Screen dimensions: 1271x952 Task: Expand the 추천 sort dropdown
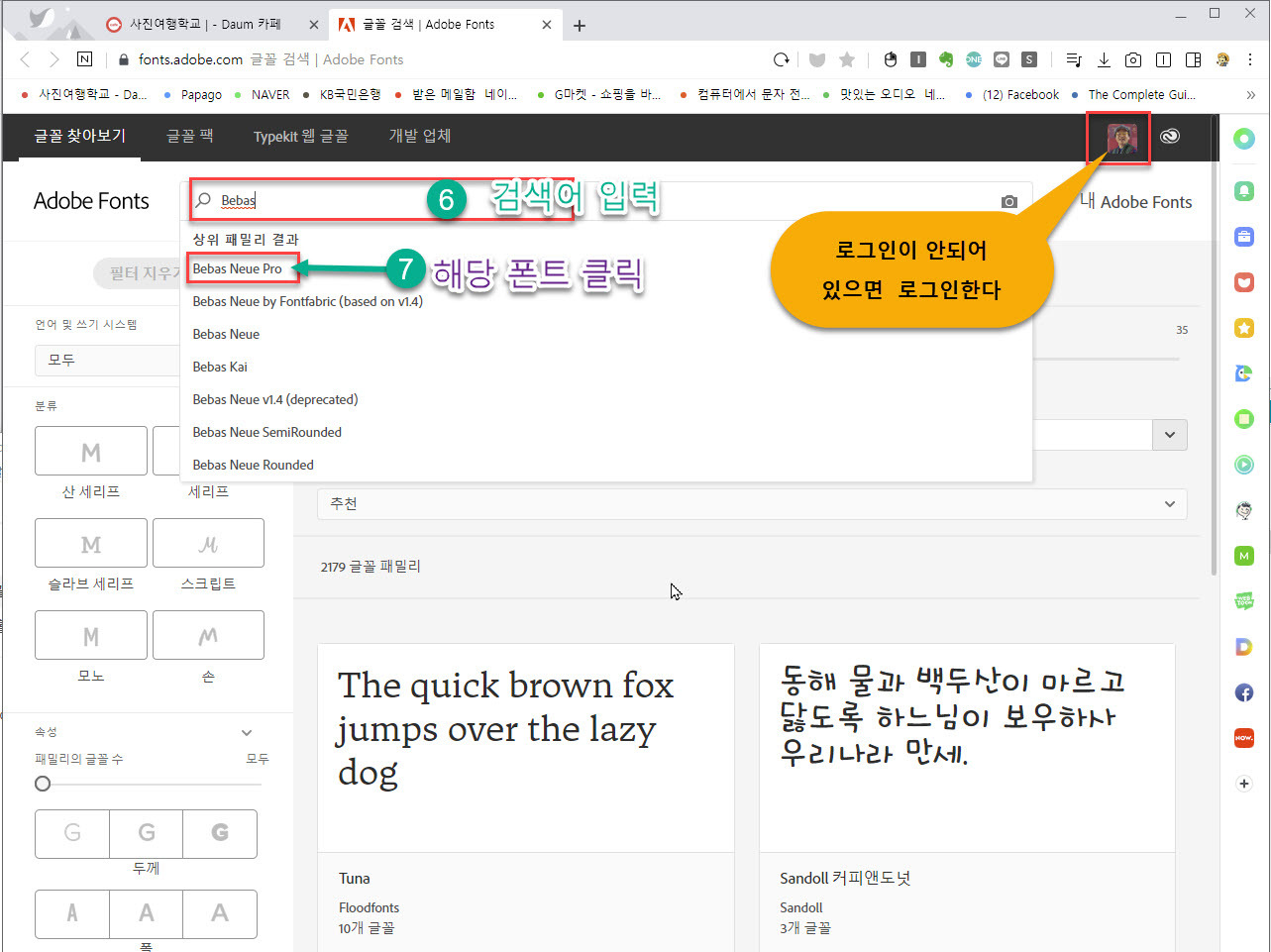(752, 503)
